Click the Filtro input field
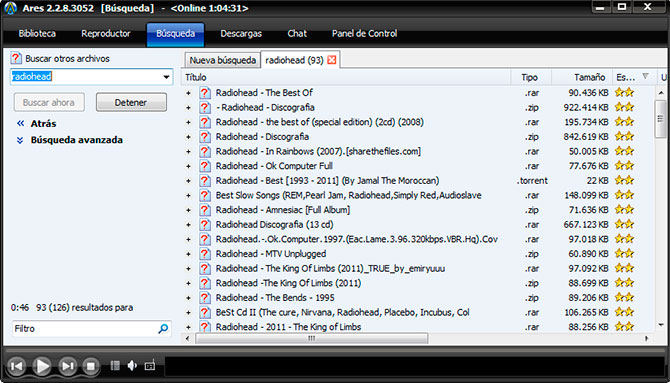Viewport: 670px width, 383px height. point(85,329)
